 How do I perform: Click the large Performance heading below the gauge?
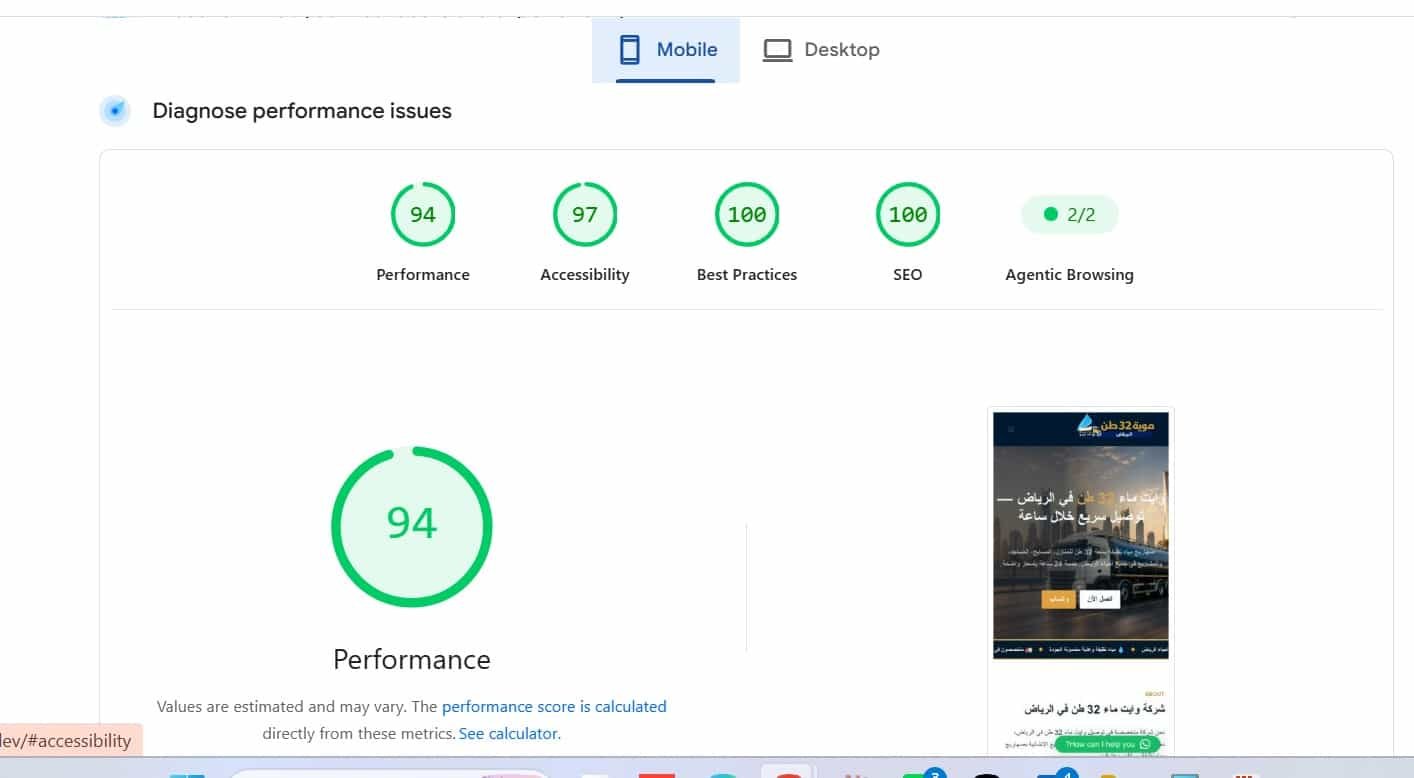coord(412,660)
